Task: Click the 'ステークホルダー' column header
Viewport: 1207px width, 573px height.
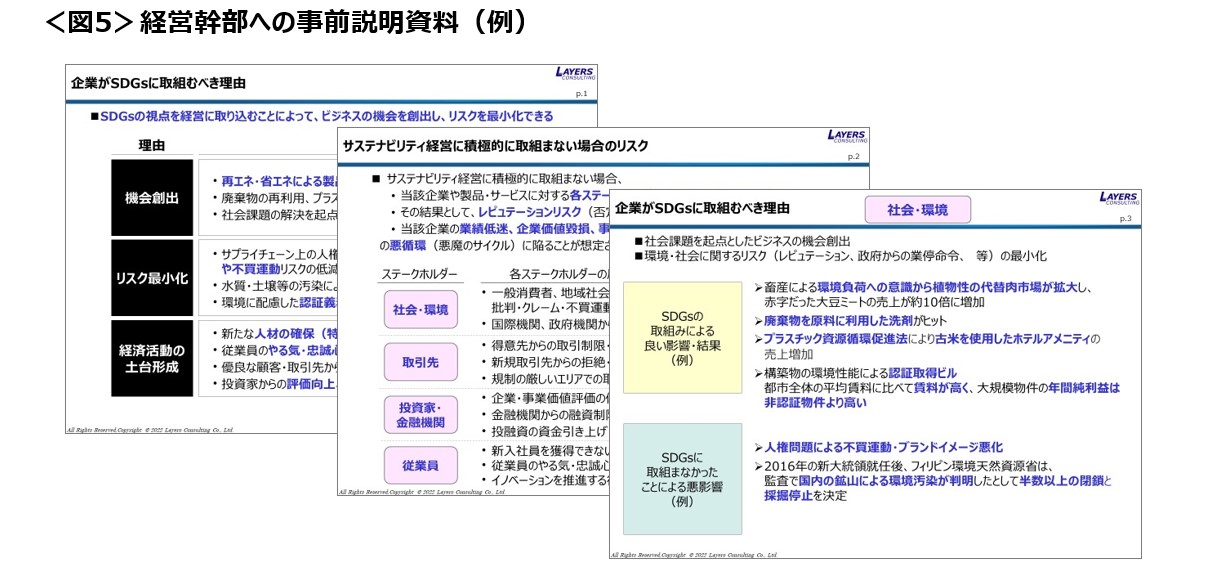Action: (419, 274)
